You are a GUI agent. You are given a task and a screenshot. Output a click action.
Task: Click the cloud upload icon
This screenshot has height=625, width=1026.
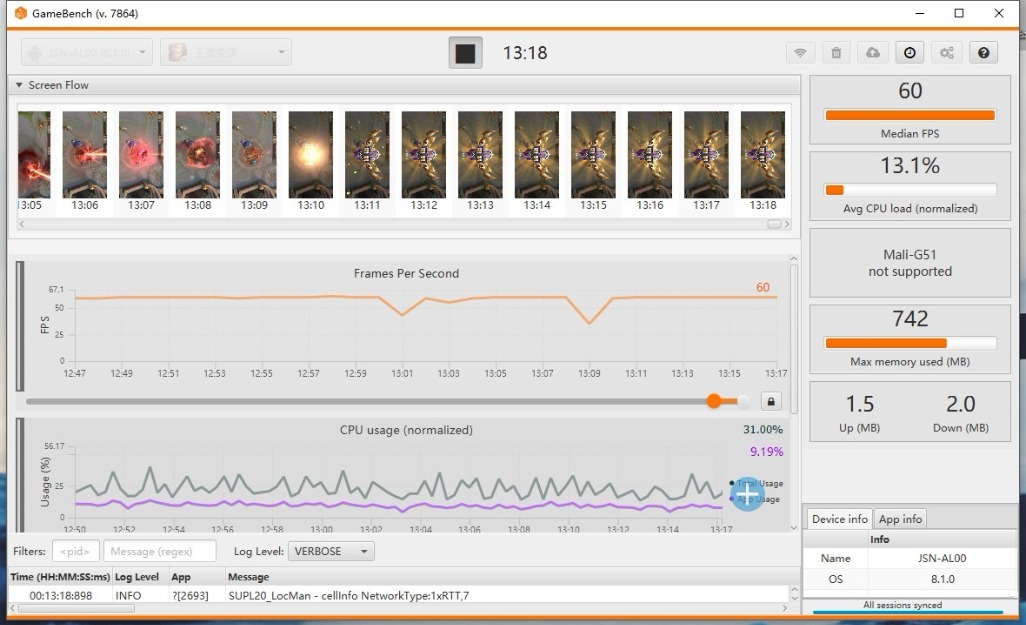(873, 53)
